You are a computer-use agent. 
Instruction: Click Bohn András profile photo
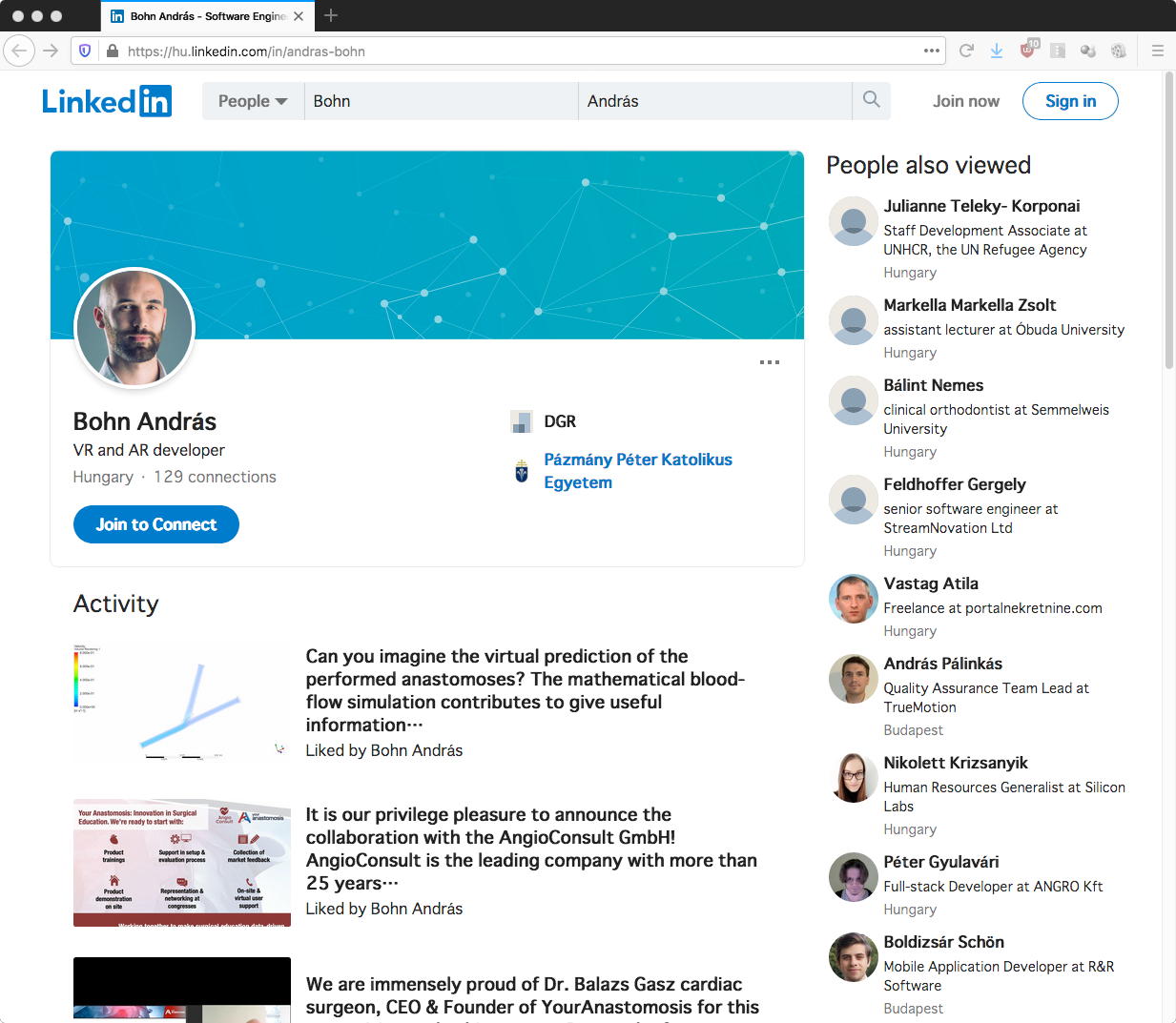tap(134, 328)
